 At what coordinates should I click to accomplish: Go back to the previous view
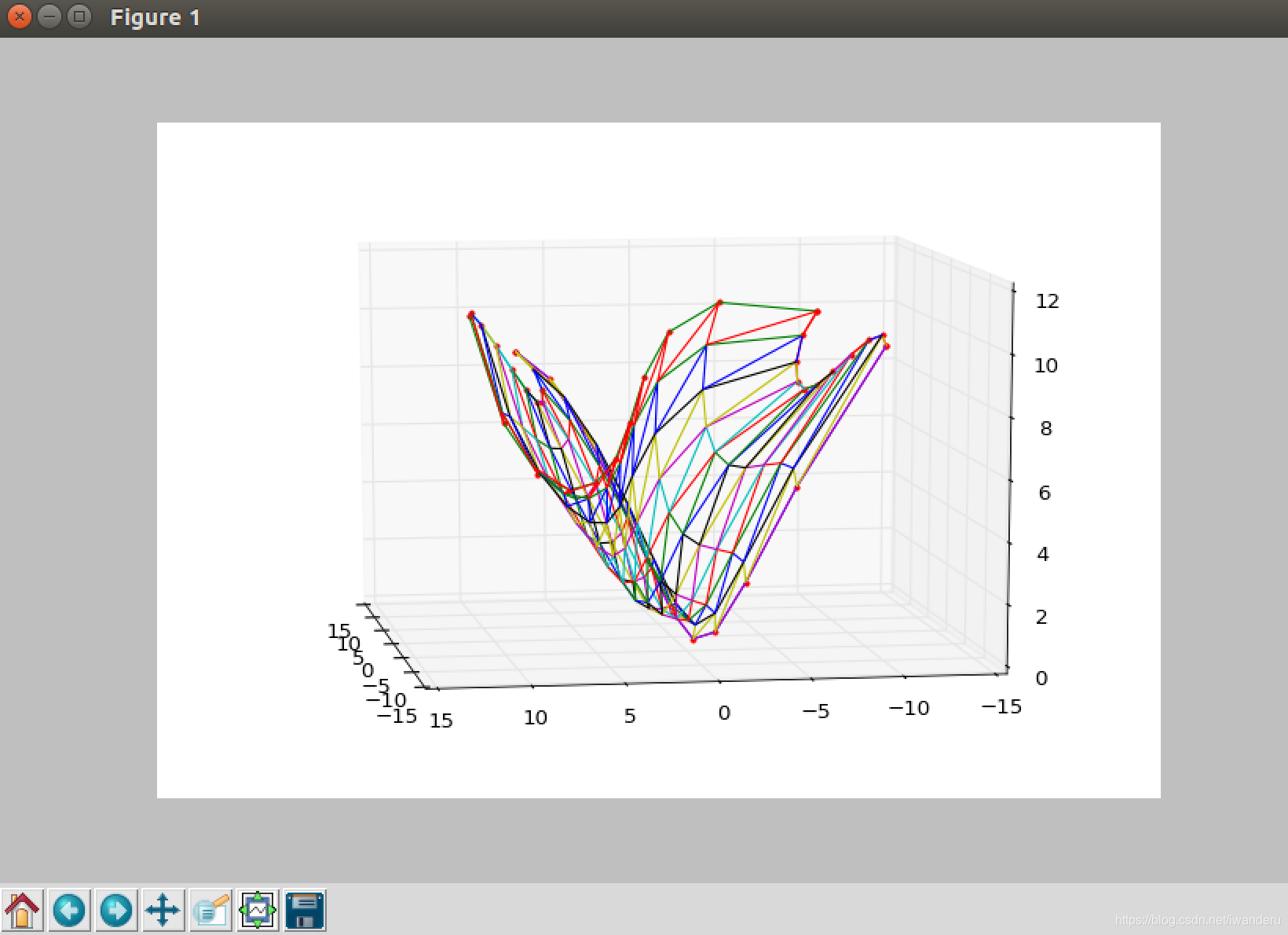tap(69, 911)
